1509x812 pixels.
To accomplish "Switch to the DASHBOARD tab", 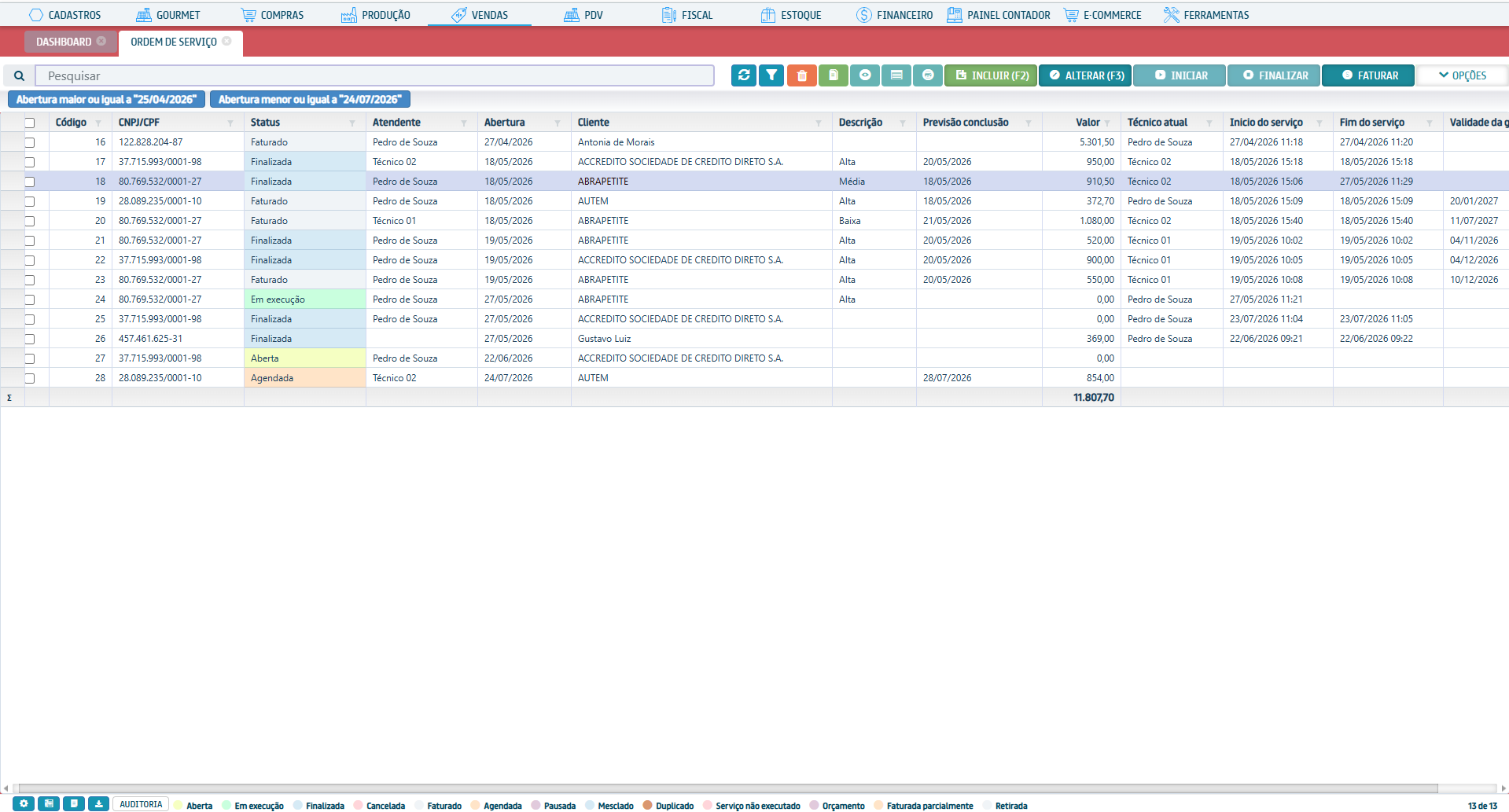I will click(64, 42).
